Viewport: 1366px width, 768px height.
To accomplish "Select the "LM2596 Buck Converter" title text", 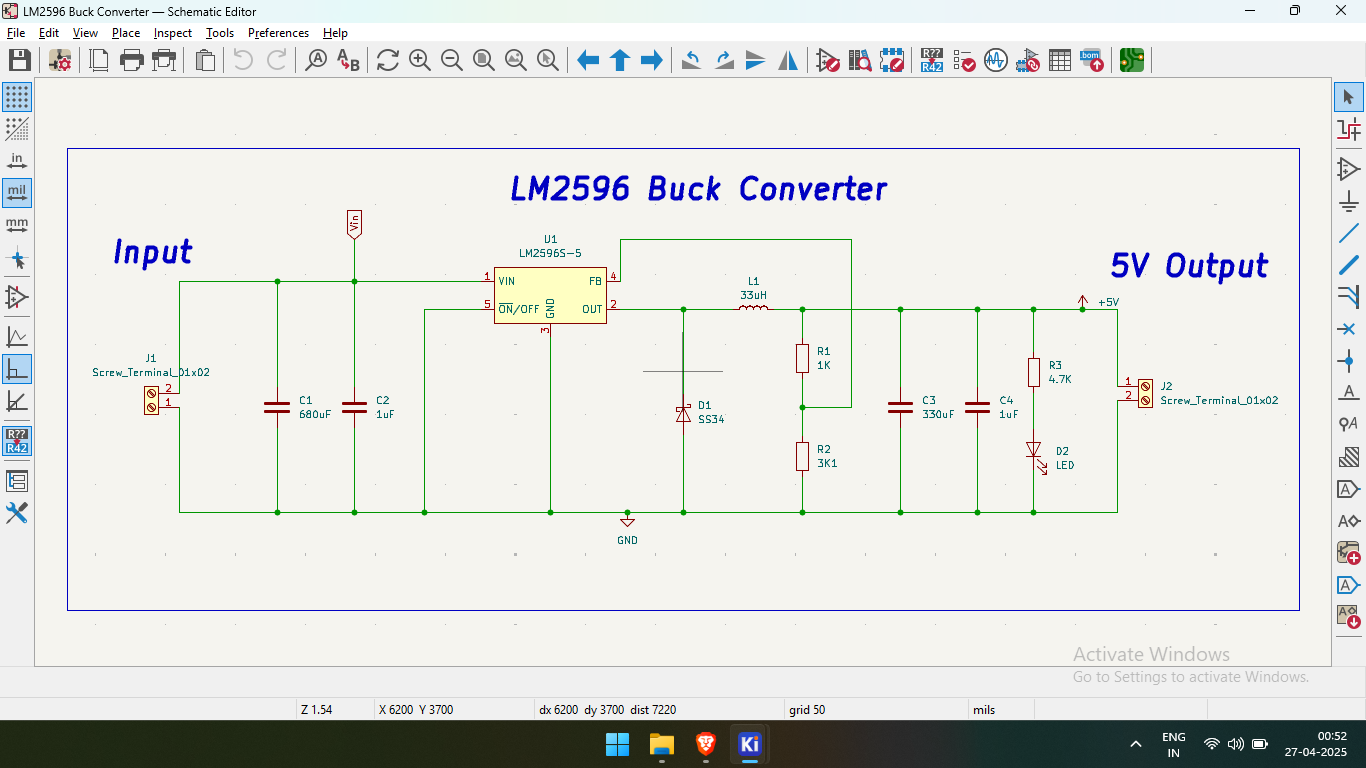I will [698, 188].
